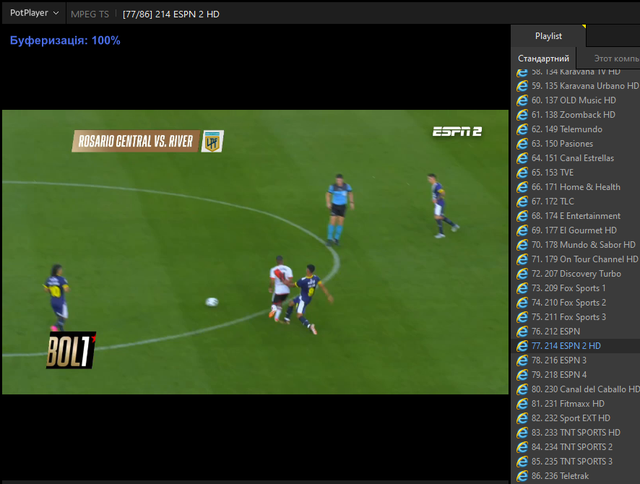Click the MPEG TS format label

click(90, 14)
